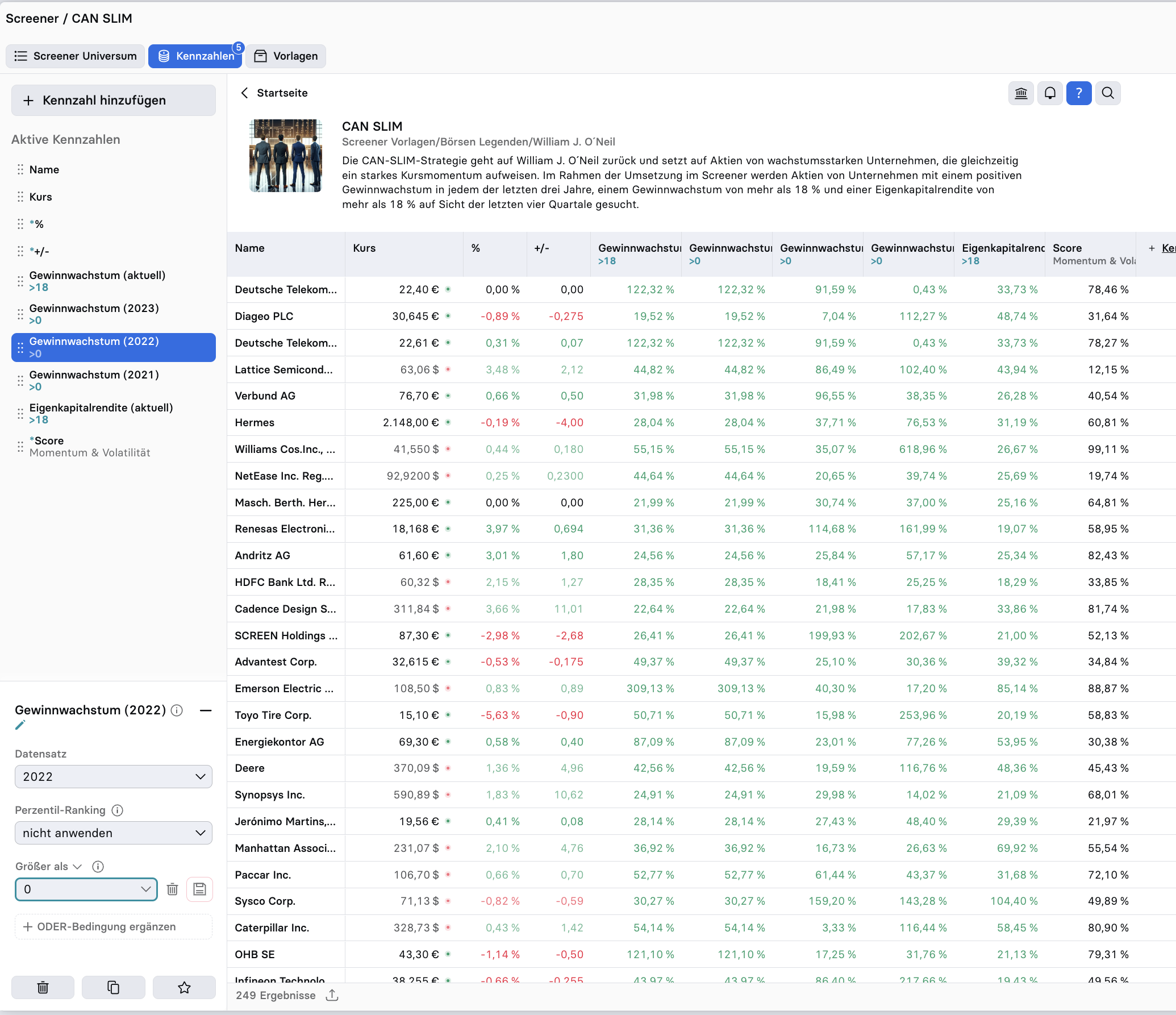Open the Größer als operator dropdown
The width and height of the screenshot is (1176, 1015).
[49, 867]
